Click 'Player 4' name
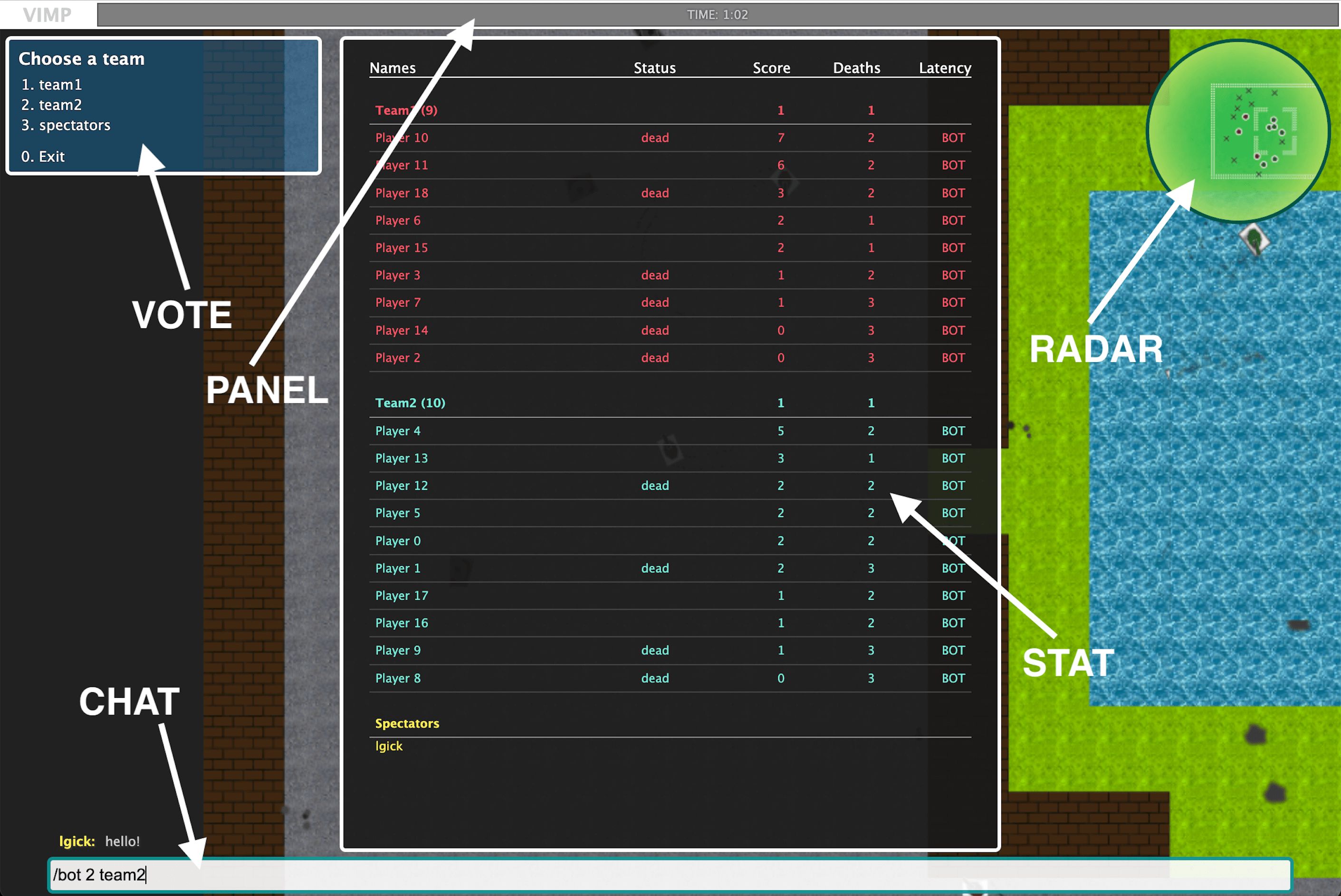The image size is (1341, 896). click(x=398, y=431)
